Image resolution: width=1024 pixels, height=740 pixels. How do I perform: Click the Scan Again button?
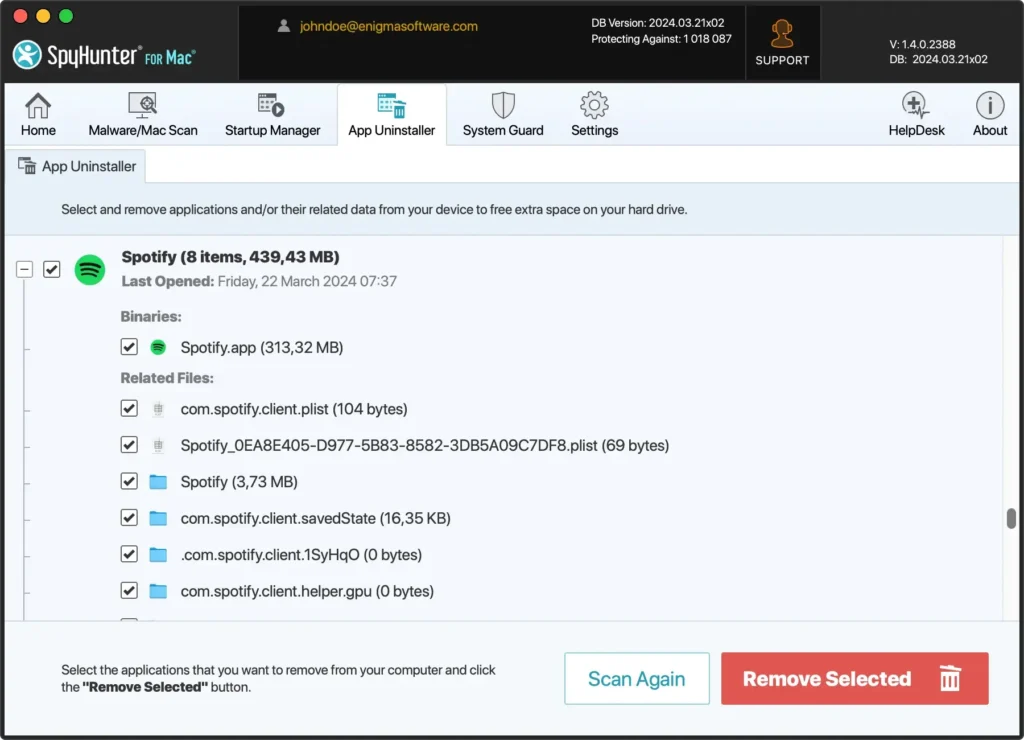click(x=636, y=679)
